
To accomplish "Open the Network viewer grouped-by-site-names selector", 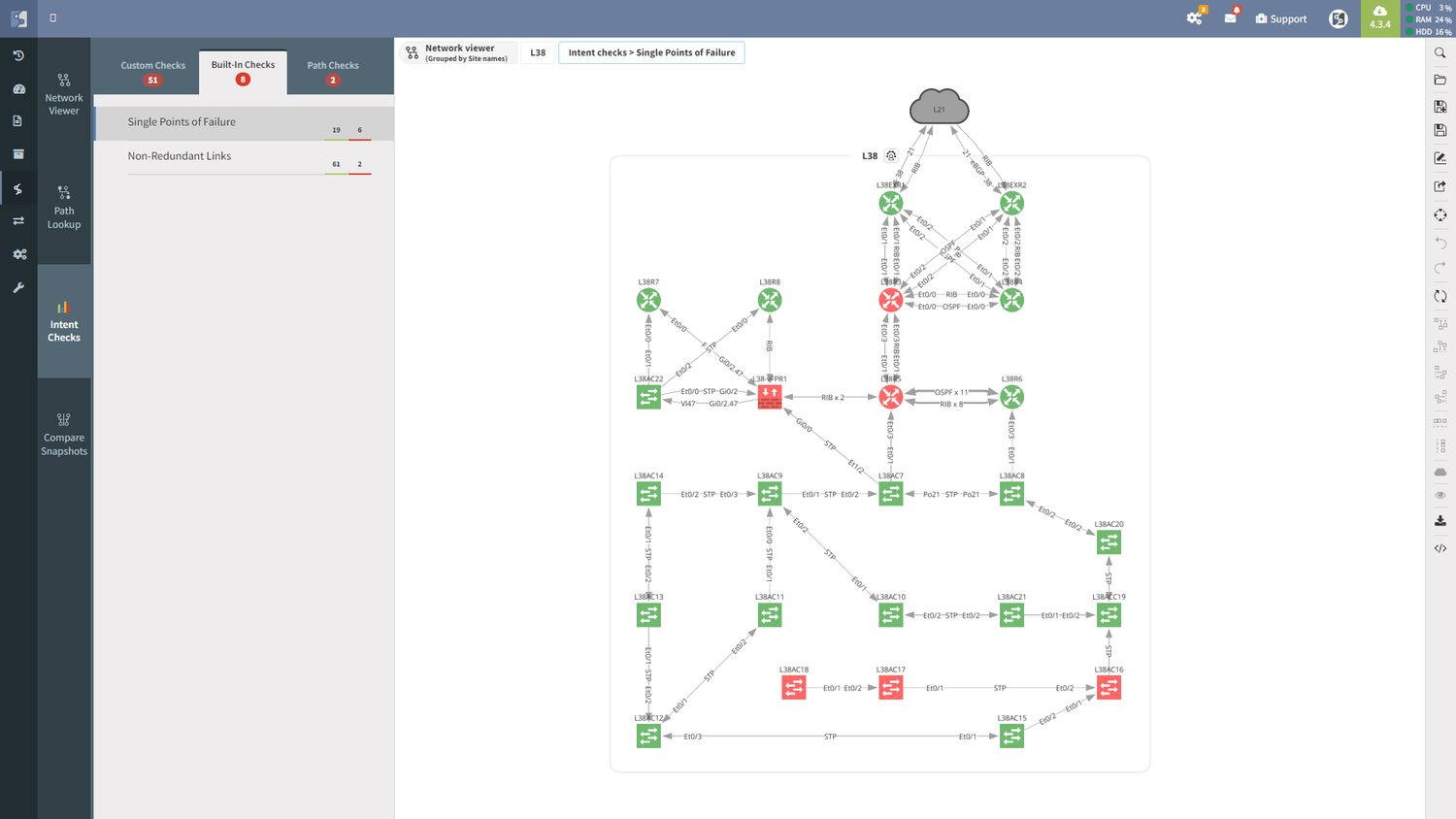I will point(456,52).
